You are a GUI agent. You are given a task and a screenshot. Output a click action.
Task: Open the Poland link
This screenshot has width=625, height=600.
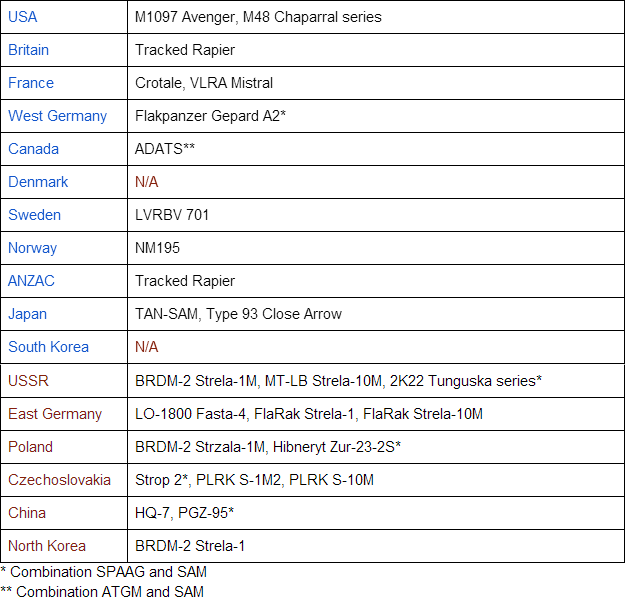click(30, 447)
